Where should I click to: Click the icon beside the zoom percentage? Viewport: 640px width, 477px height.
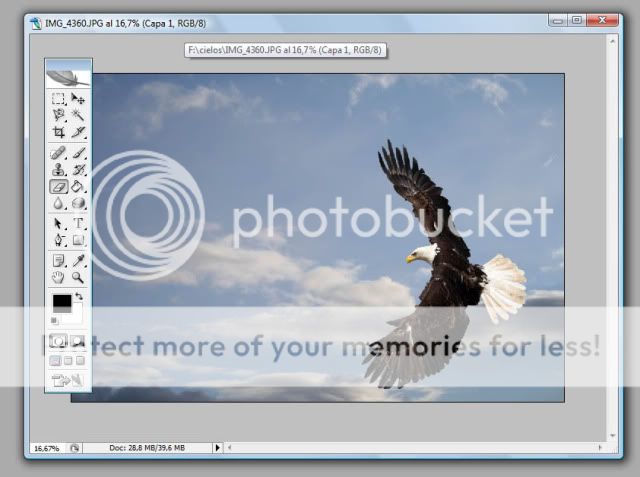point(74,448)
